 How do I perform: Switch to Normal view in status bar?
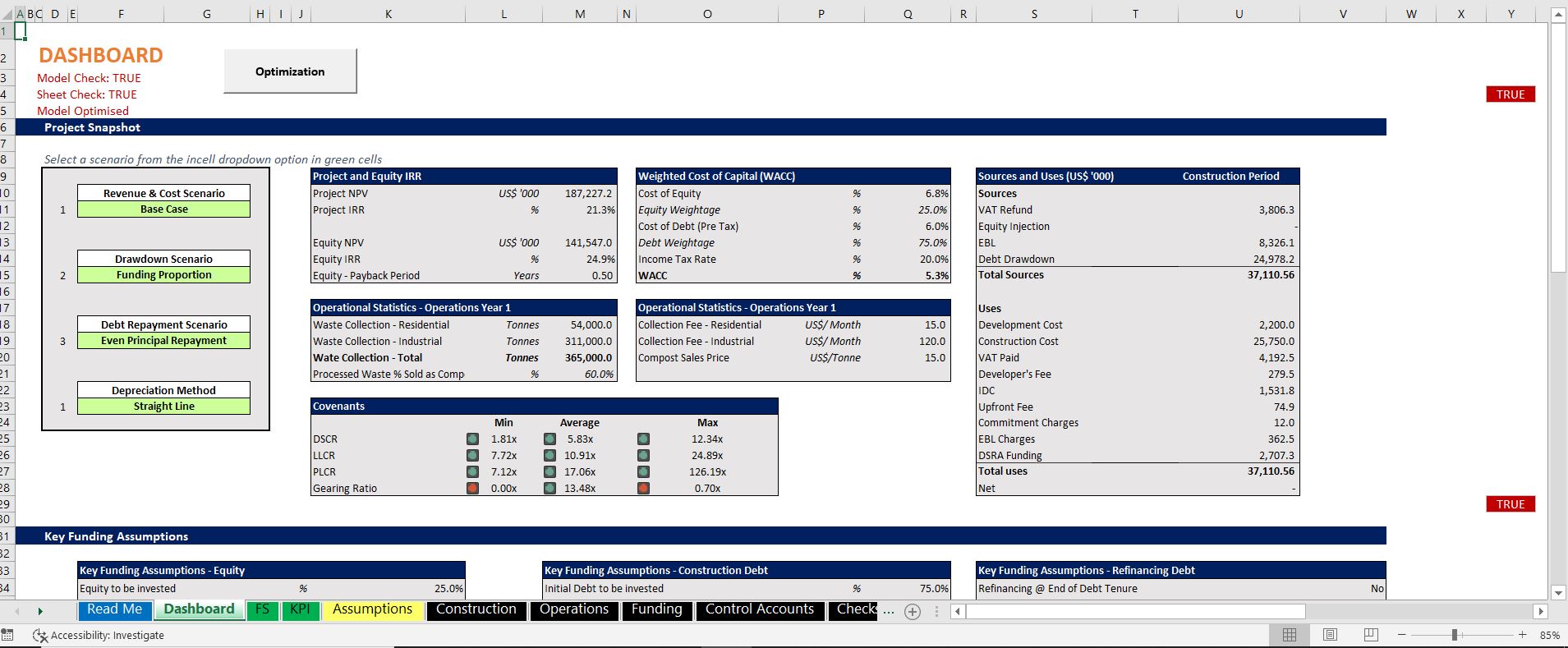pos(1290,635)
